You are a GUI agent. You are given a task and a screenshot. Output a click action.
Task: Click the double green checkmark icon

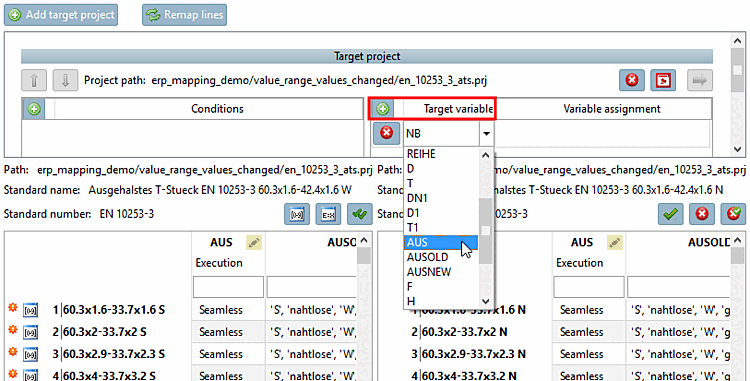pos(360,214)
